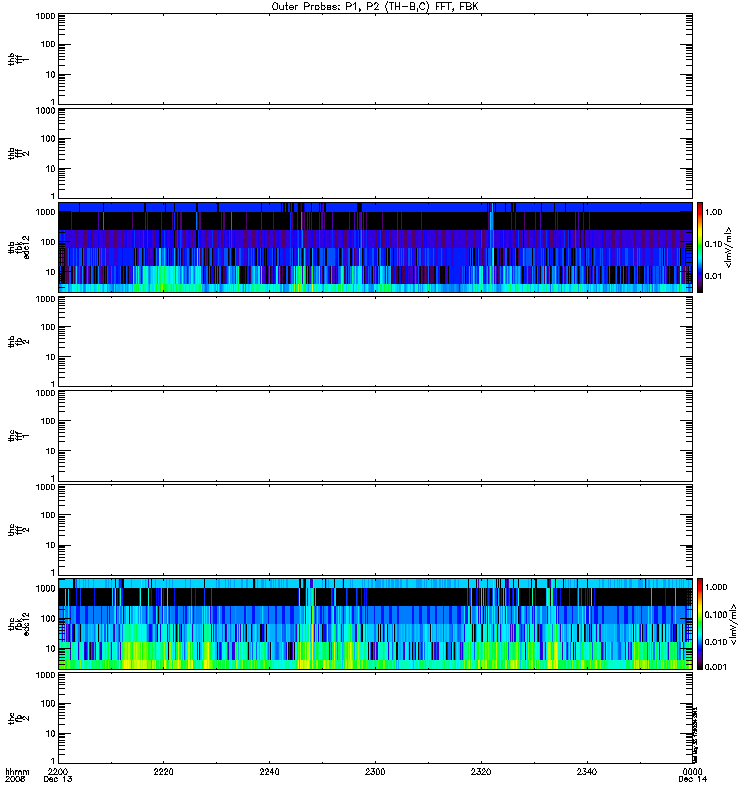Click '10' tick of thc fbk edc12 panel
Viewport: 750px width, 800px height.
point(51,648)
